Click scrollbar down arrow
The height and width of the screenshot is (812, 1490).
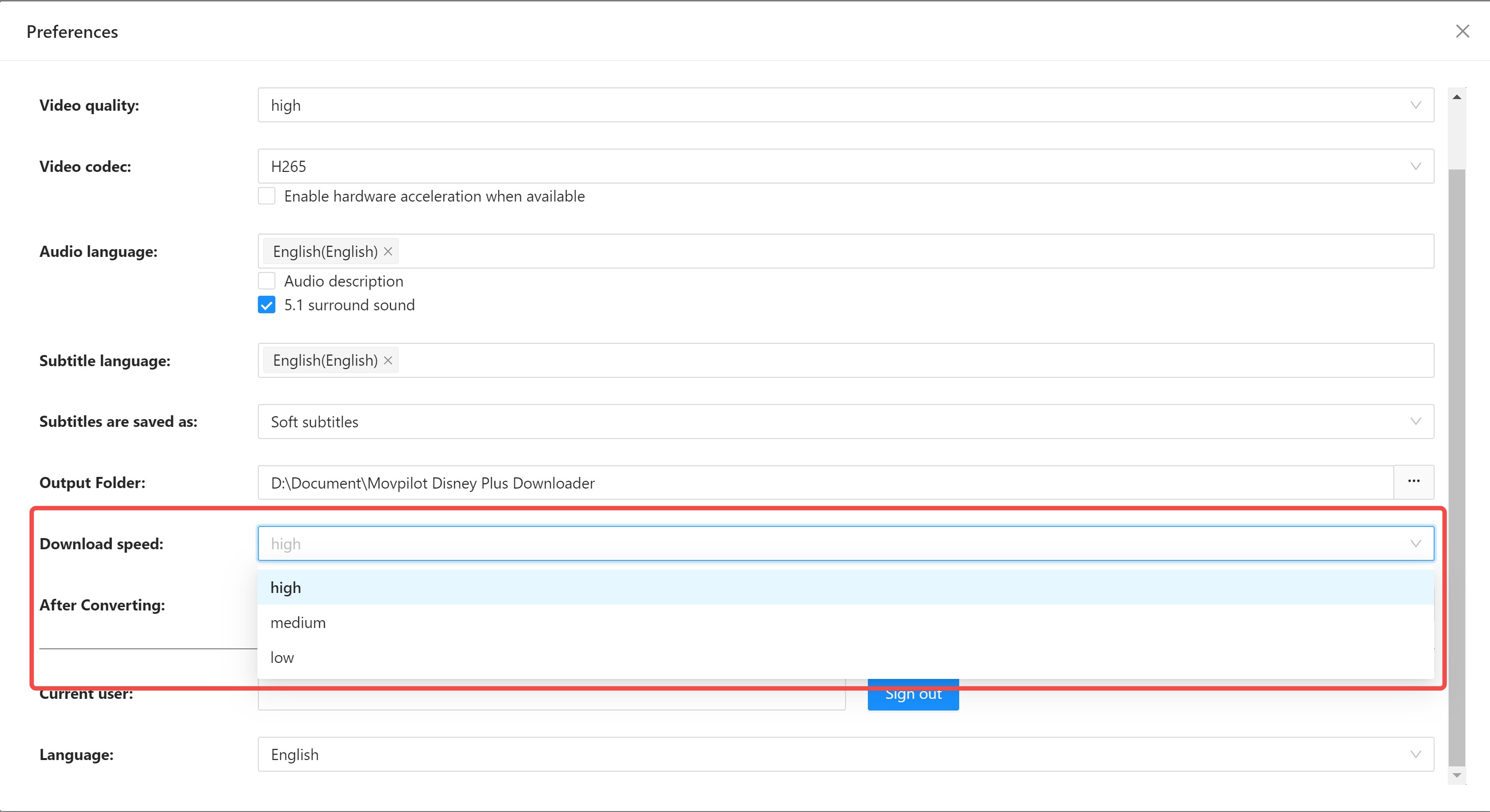(x=1456, y=775)
